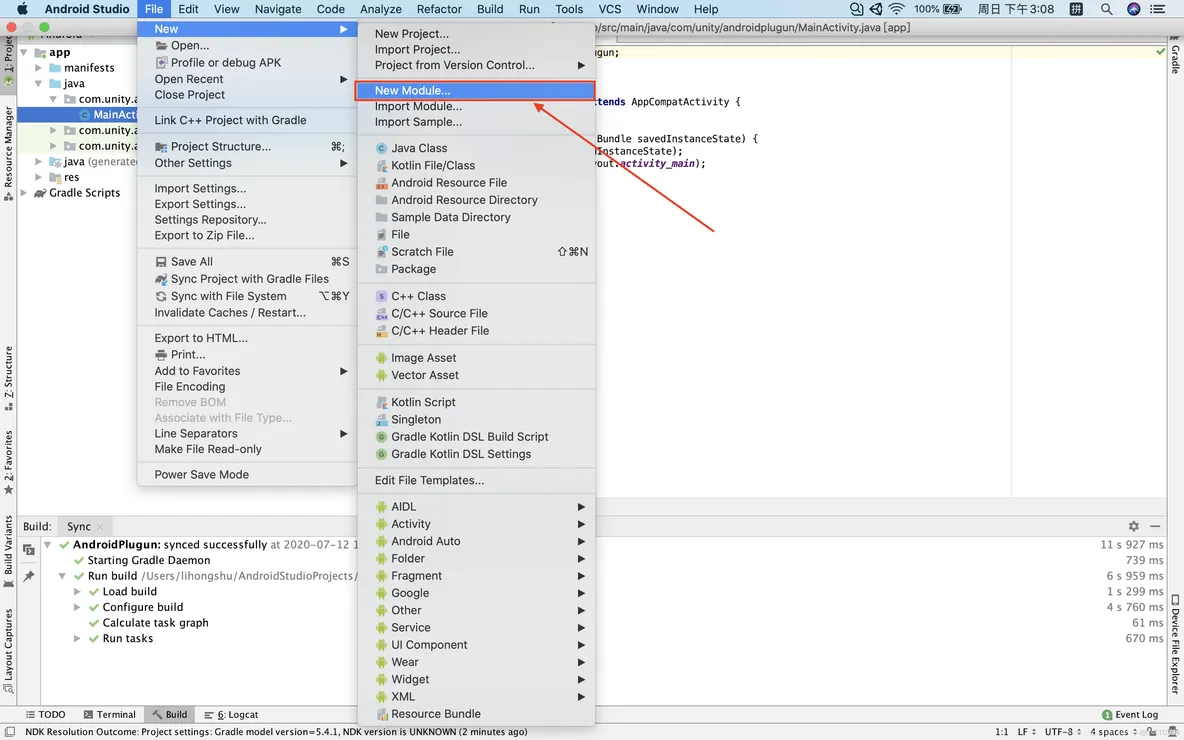
Task: Click the Android Resource Directory folder icon
Action: pos(381,200)
